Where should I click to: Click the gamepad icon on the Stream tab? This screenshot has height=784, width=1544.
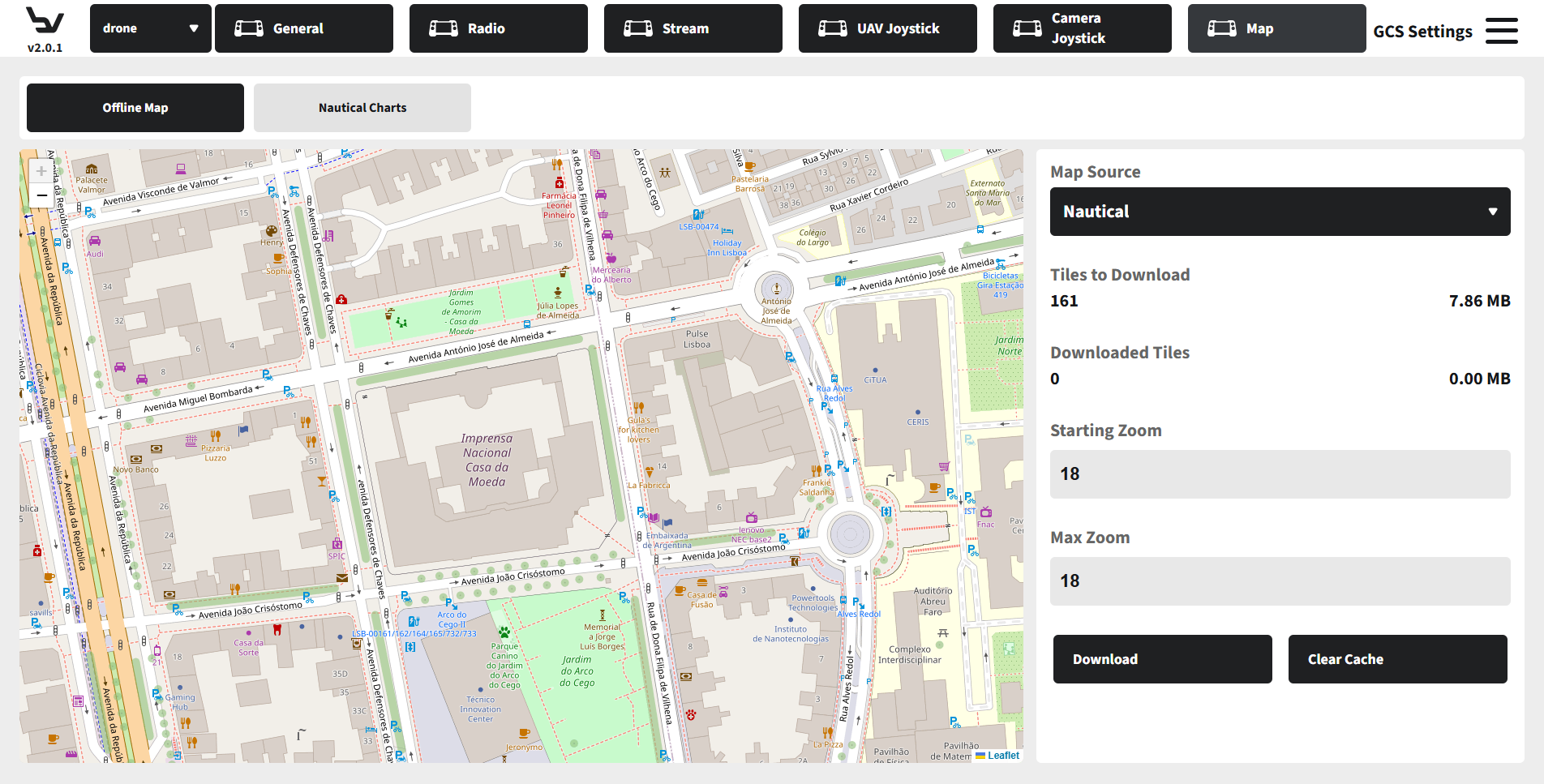(x=638, y=28)
